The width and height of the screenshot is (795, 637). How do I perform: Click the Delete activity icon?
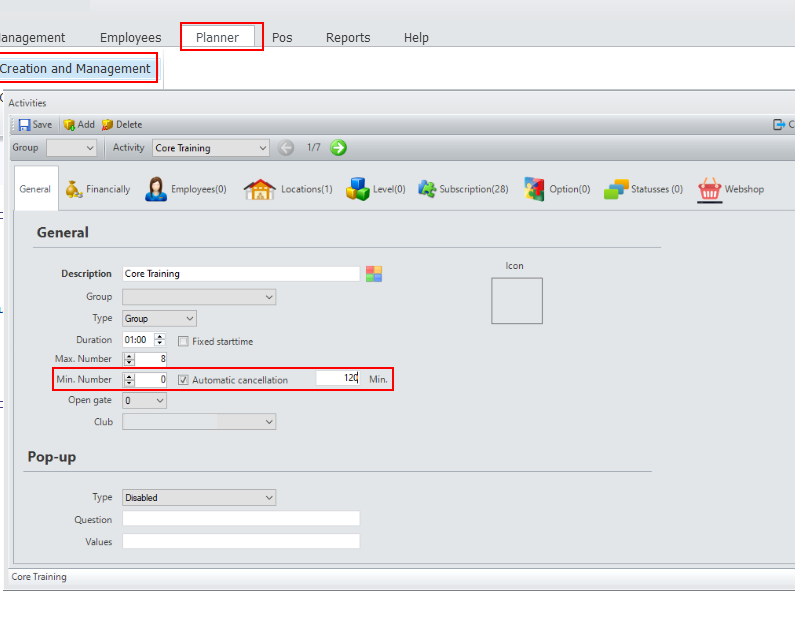click(x=107, y=125)
